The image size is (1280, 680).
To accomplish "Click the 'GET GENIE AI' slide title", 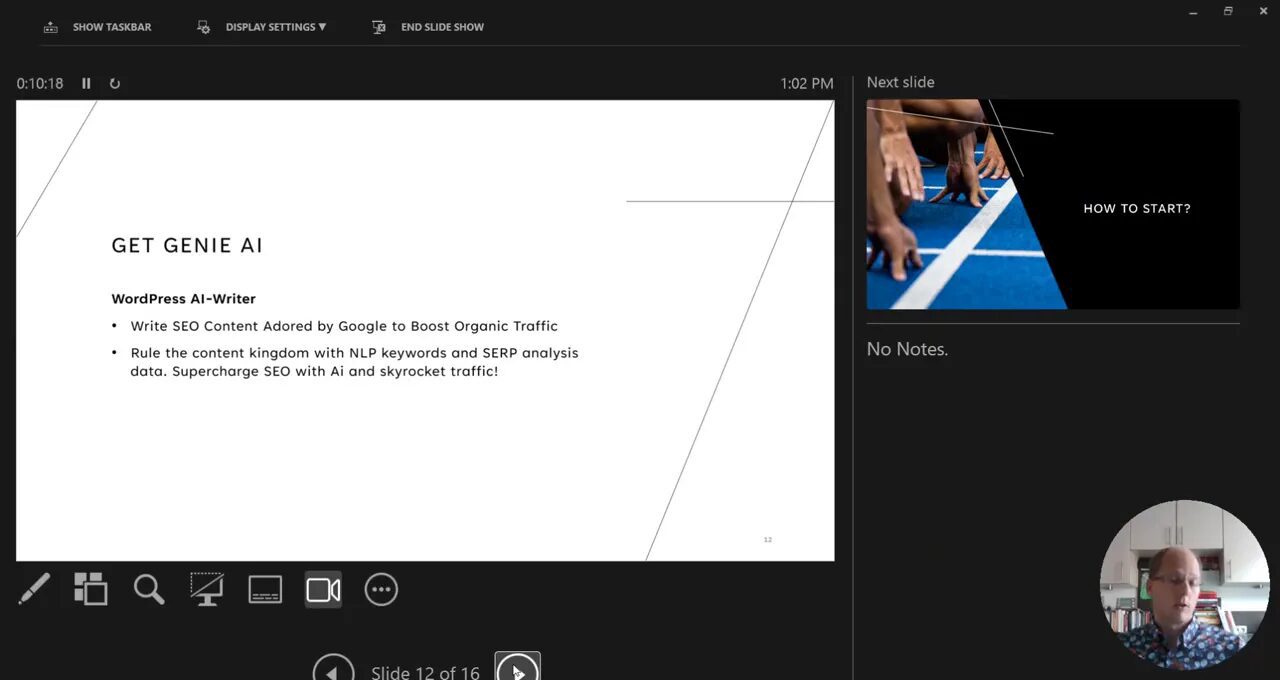I will (x=187, y=246).
